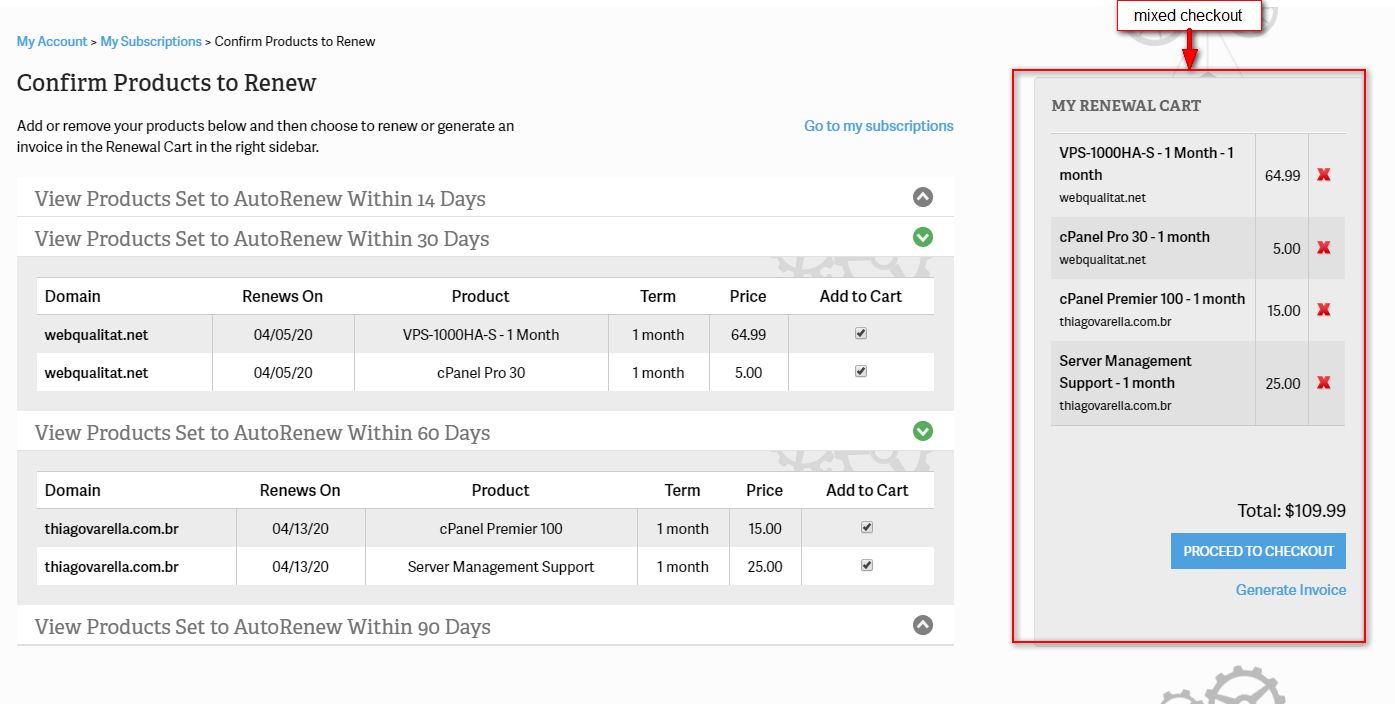This screenshot has width=1395, height=704.
Task: Uncheck Add to Cart for cPanel Pro 30
Action: (x=861, y=371)
